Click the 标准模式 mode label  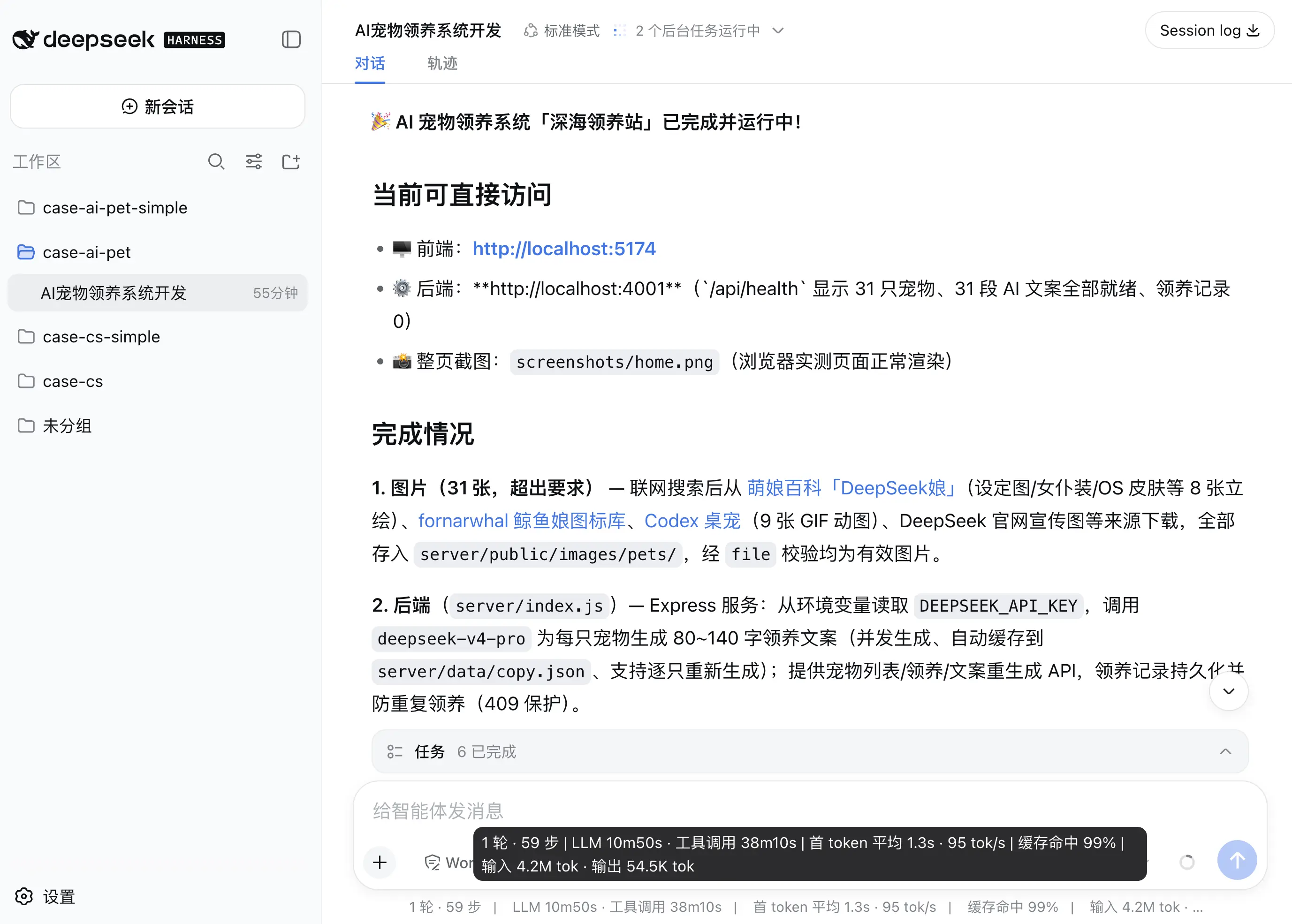click(572, 31)
